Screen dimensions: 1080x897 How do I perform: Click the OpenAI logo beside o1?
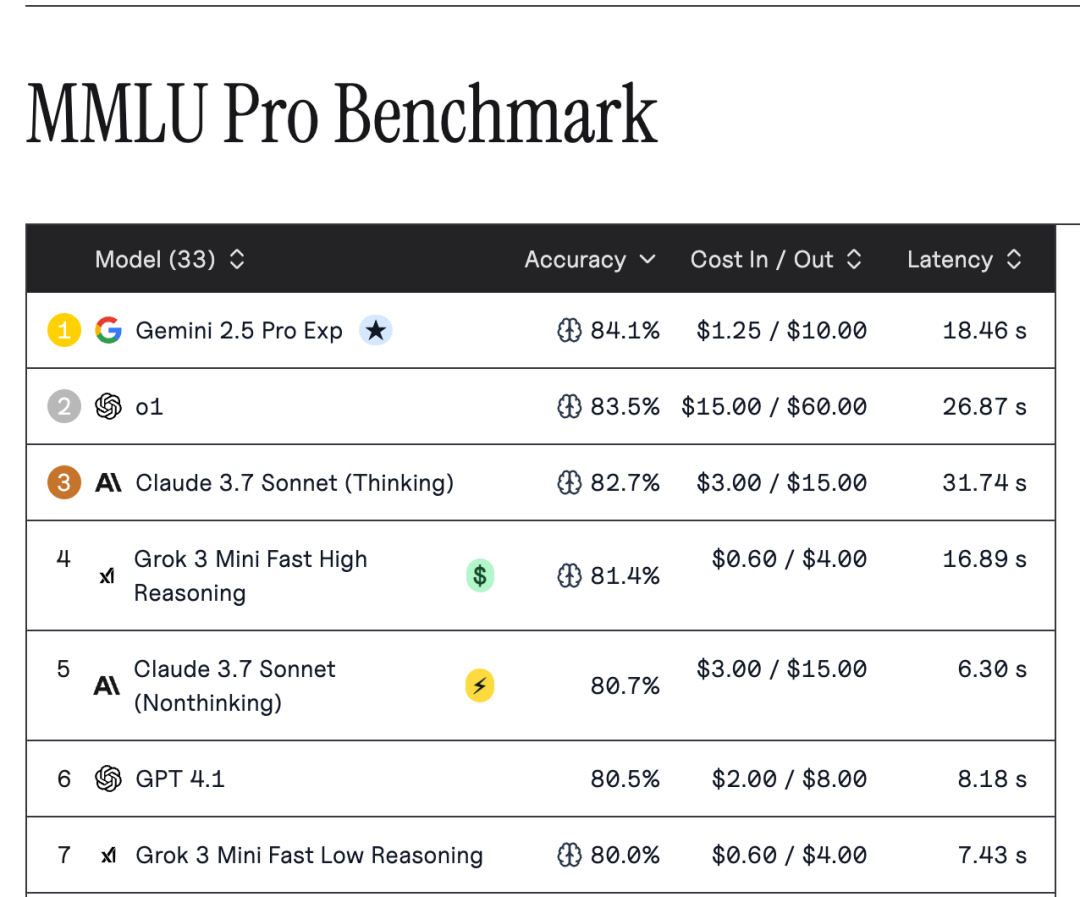(108, 406)
